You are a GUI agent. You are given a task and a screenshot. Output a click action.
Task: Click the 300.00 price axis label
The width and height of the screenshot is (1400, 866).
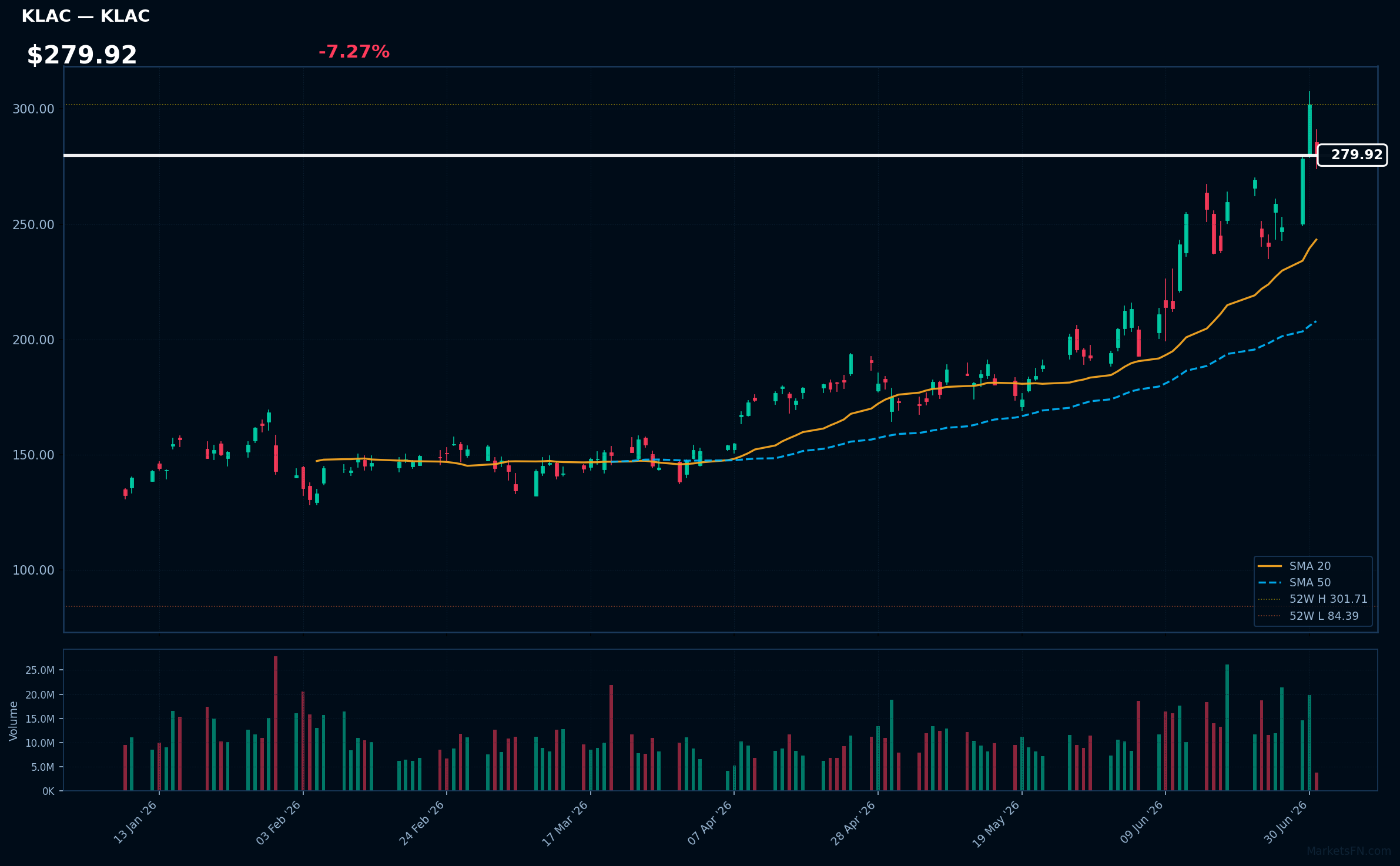pyautogui.click(x=34, y=109)
